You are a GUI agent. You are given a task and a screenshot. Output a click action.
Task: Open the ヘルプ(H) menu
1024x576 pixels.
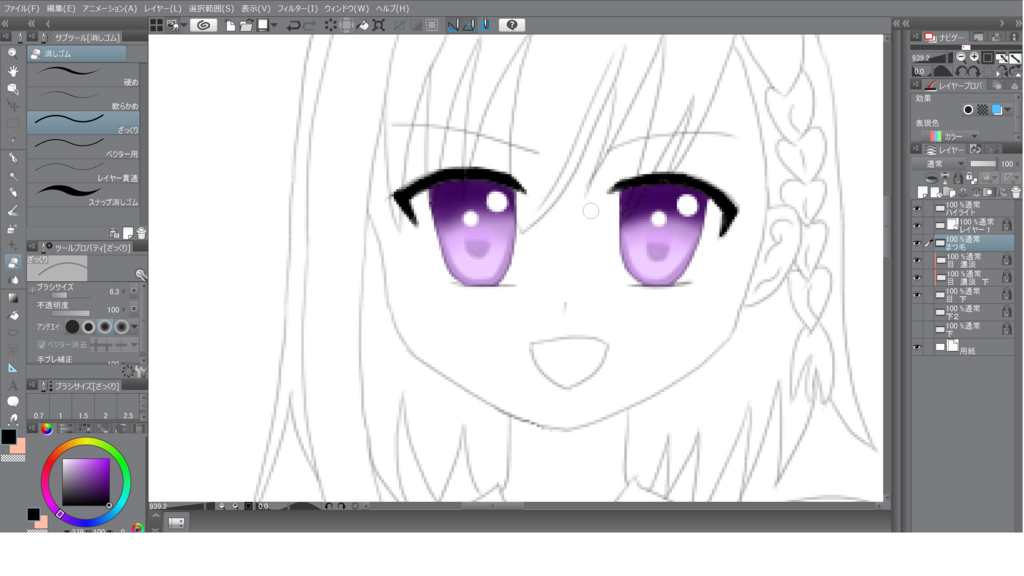392,8
